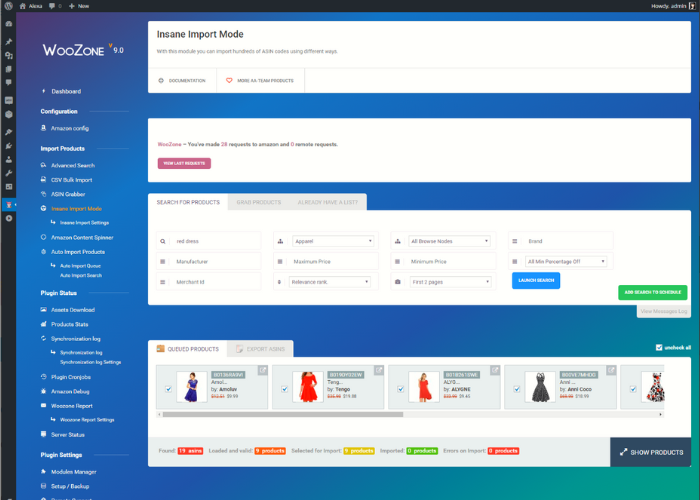Go to WooZone Dashboard

[x=66, y=92]
